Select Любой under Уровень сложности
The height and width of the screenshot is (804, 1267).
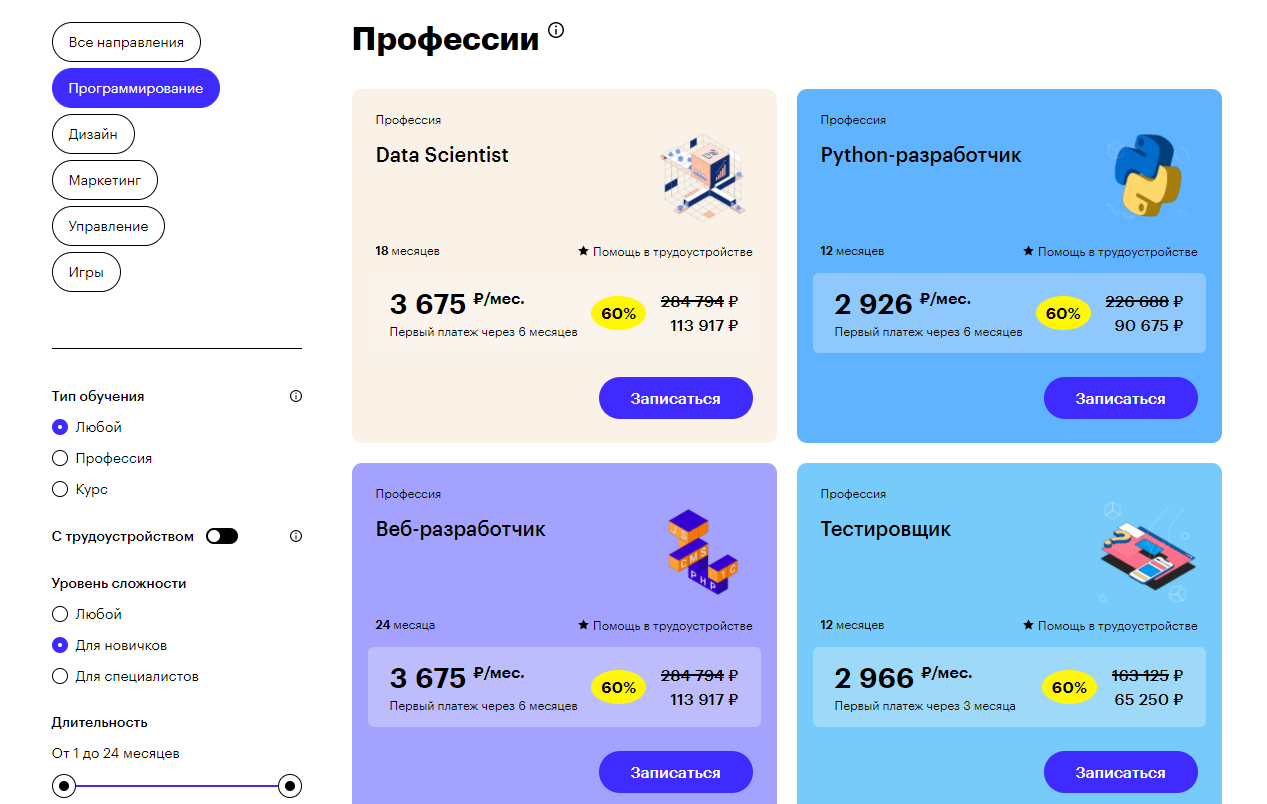(x=59, y=614)
